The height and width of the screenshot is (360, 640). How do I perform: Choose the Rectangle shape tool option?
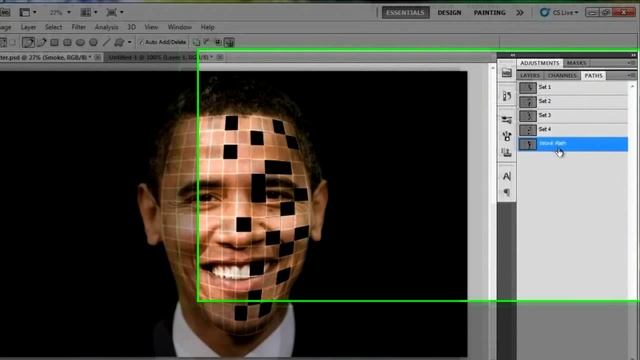tap(54, 42)
